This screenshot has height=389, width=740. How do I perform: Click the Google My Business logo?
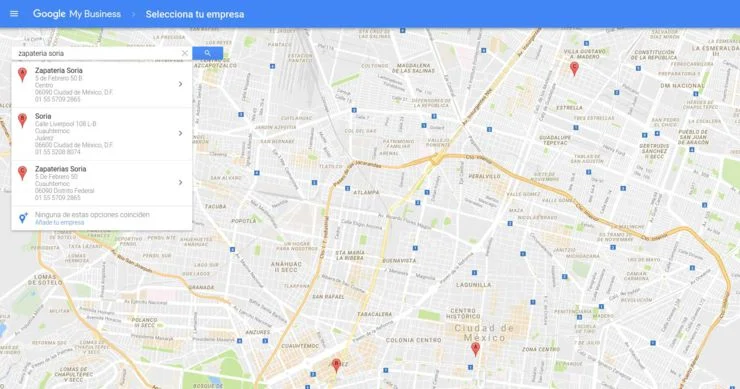77,14
